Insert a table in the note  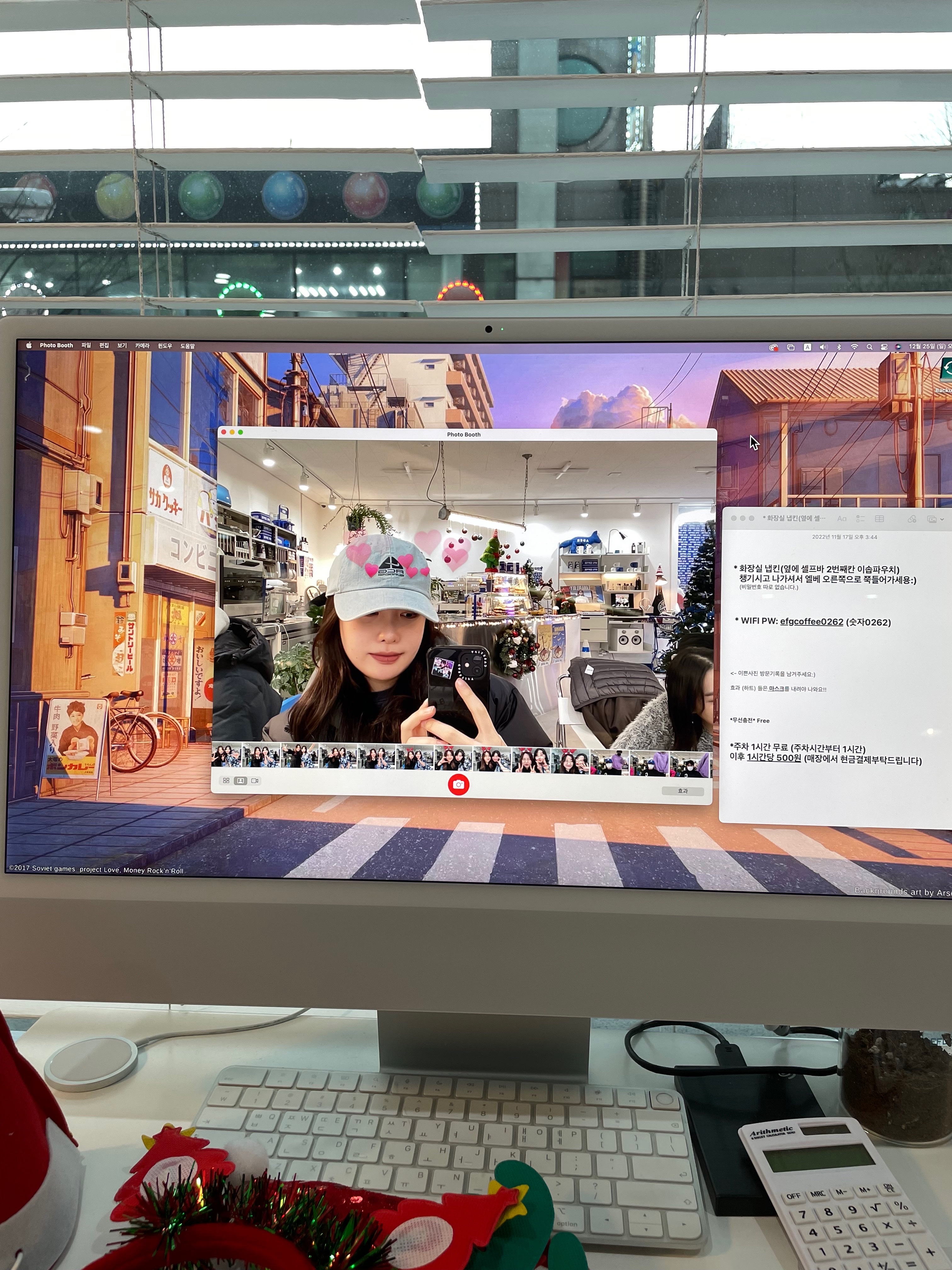coord(879,518)
